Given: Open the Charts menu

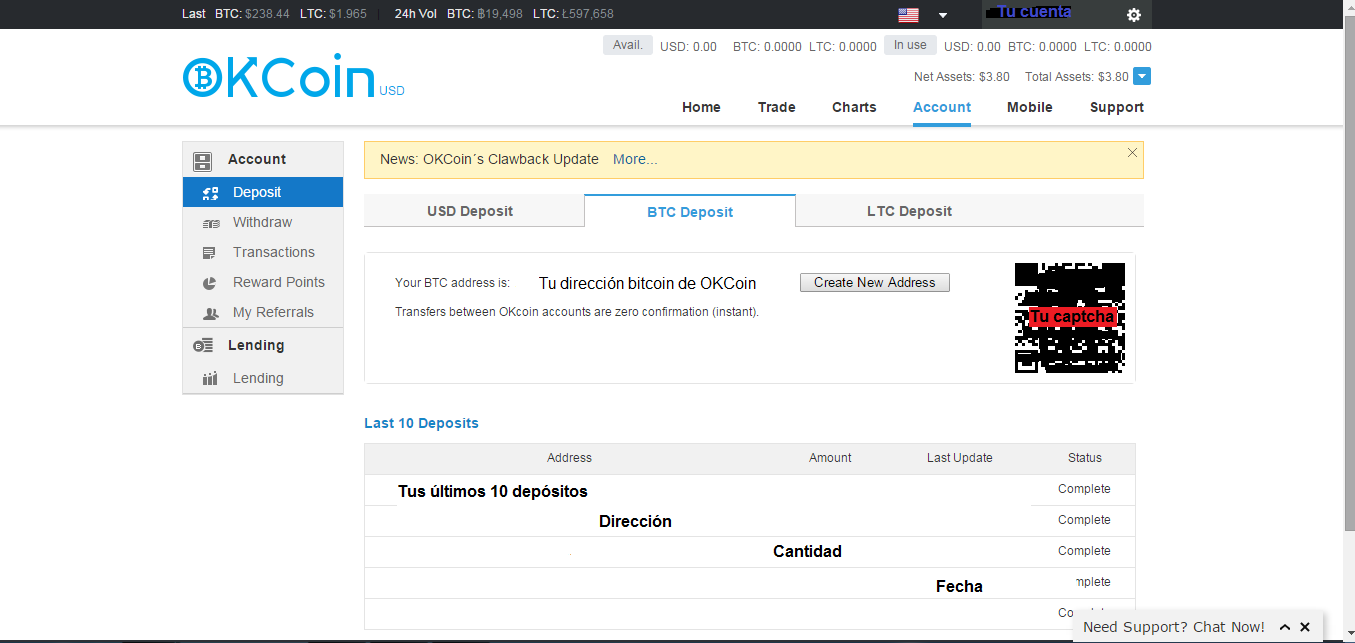Looking at the screenshot, I should (854, 107).
